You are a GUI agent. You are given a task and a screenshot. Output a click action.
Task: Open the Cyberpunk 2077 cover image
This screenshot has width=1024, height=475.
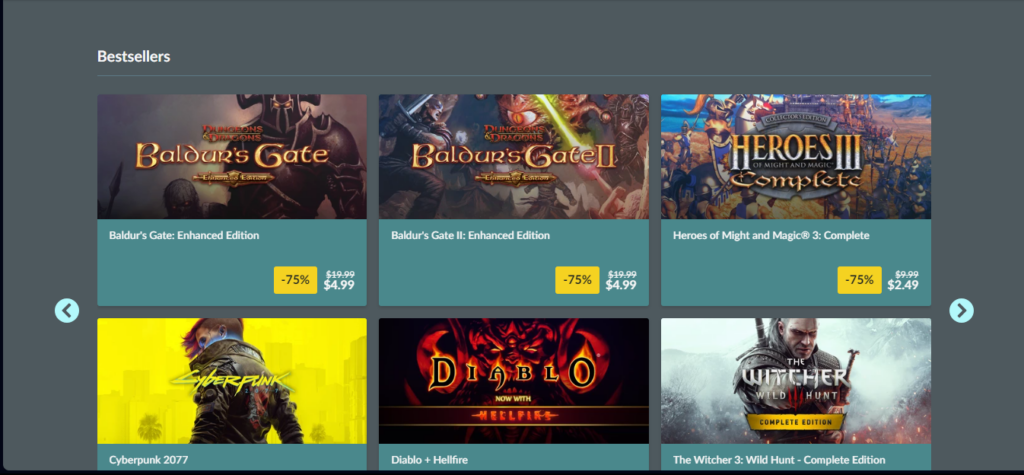pos(232,381)
